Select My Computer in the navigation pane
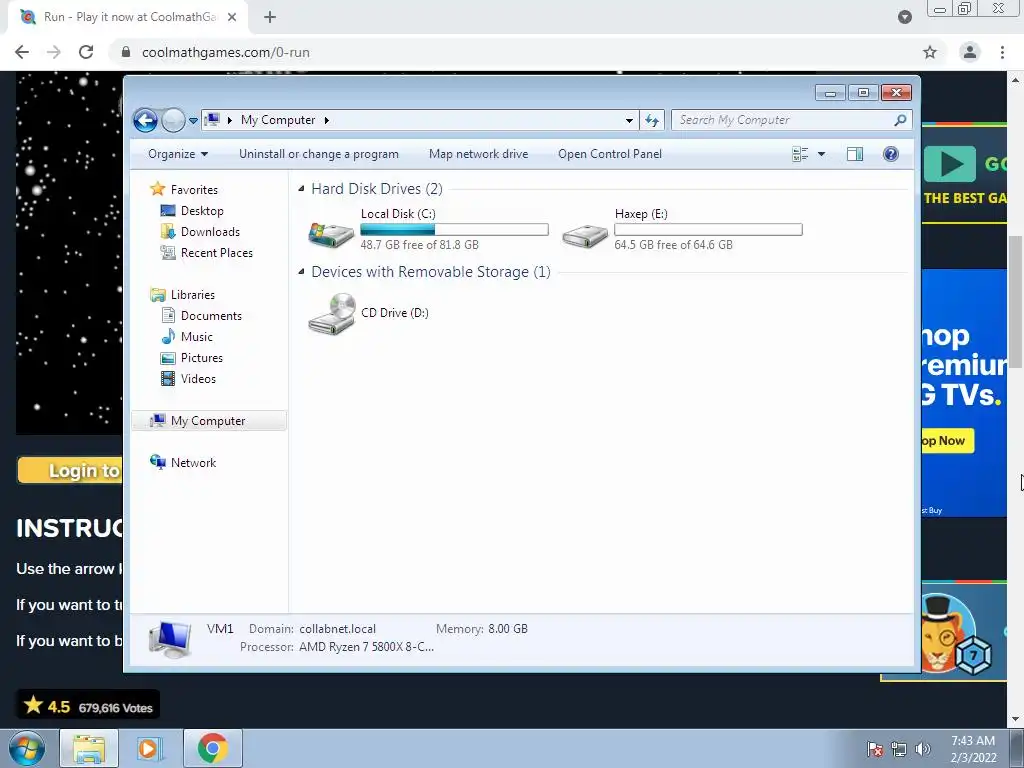Screen dimensions: 1024x768 [x=209, y=421]
